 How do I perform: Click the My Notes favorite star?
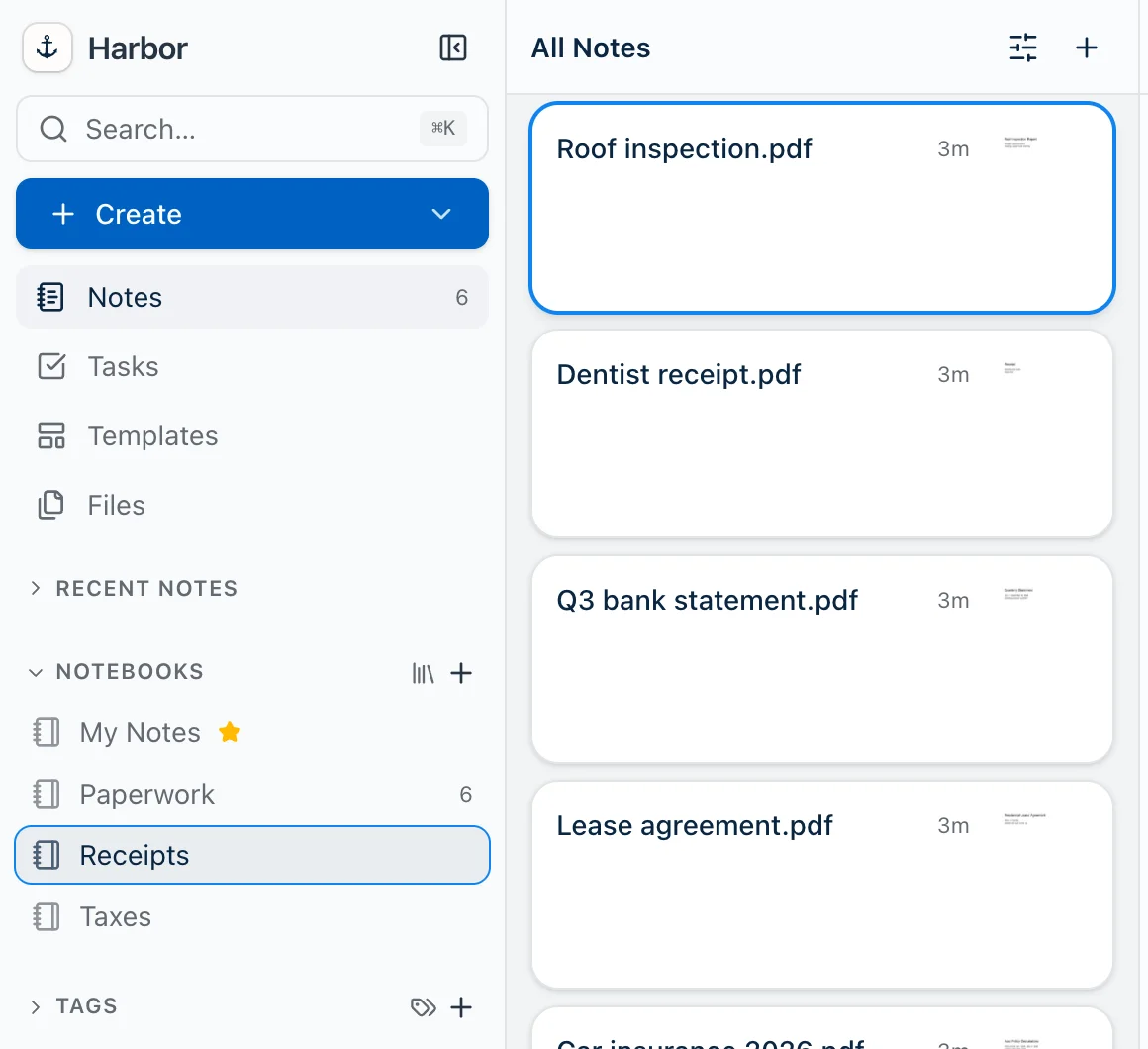pyautogui.click(x=230, y=732)
